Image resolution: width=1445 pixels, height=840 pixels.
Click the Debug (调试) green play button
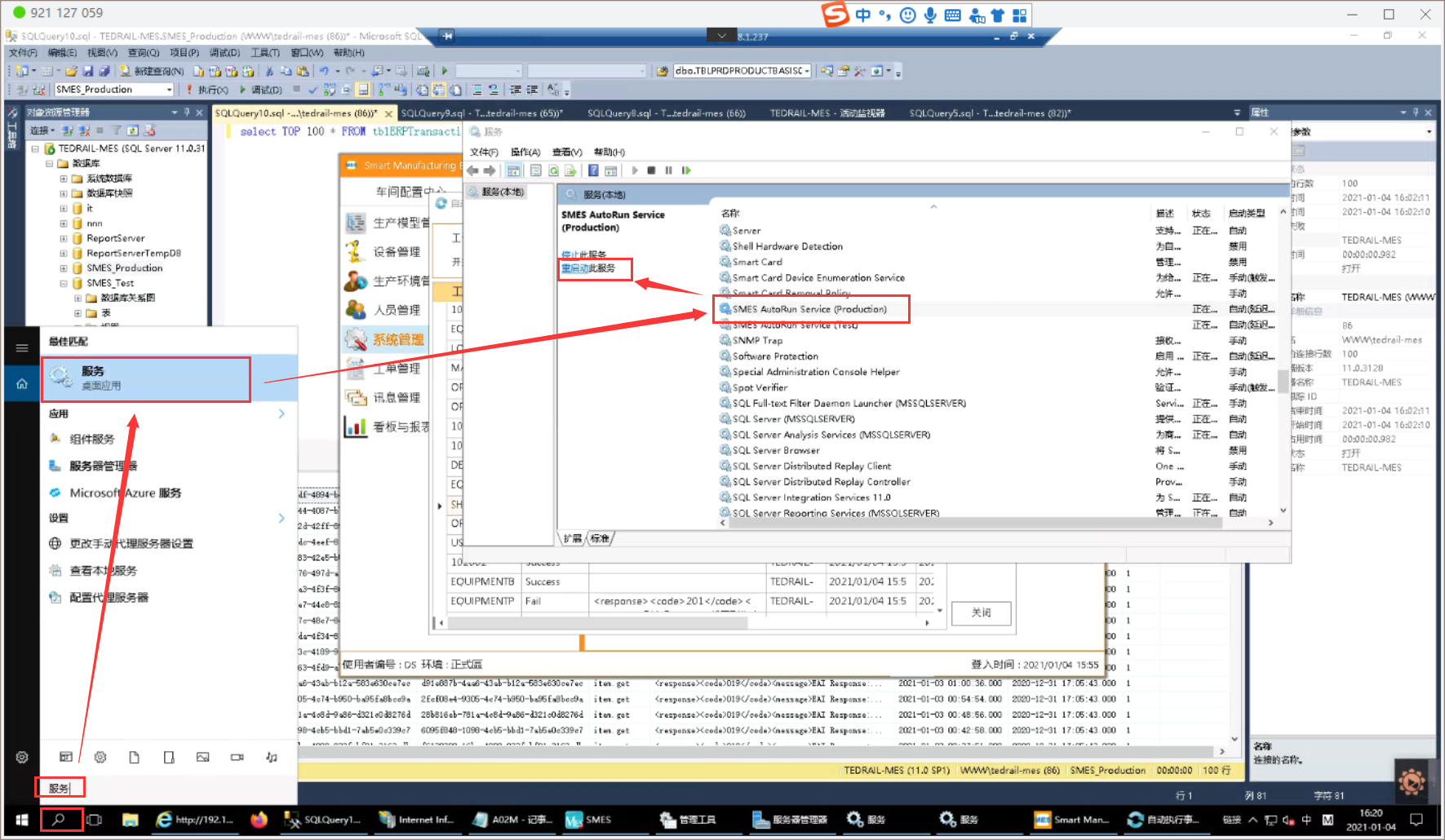pyautogui.click(x=261, y=90)
